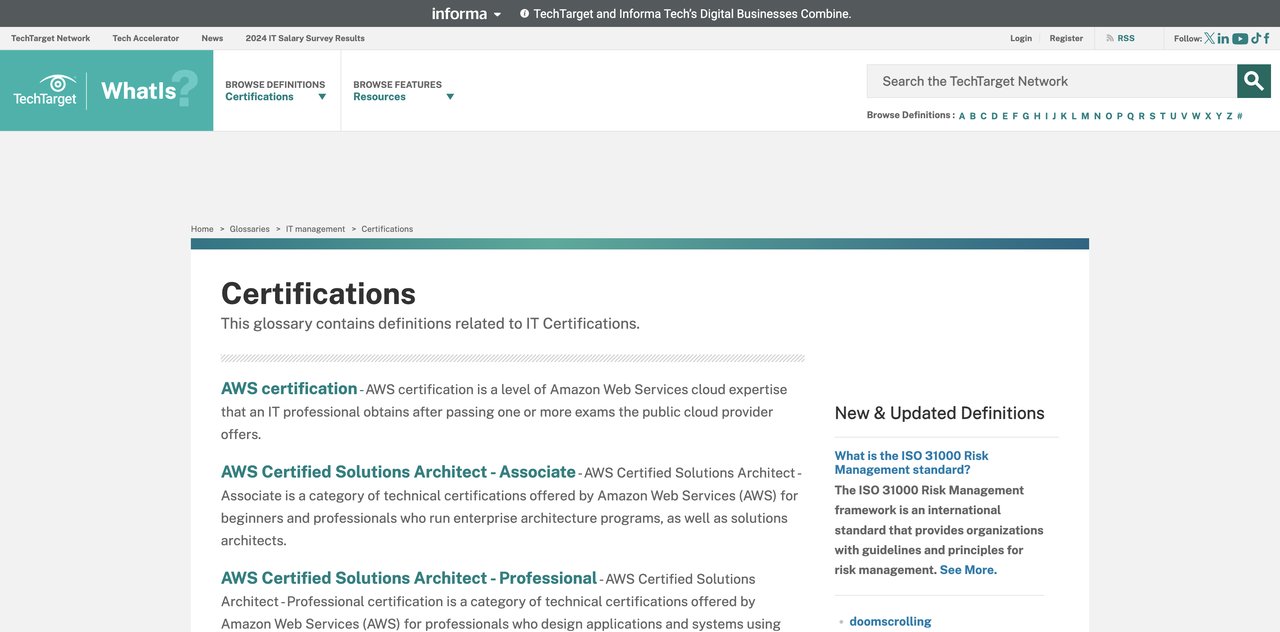Open the RSS feed link

(x=1121, y=38)
